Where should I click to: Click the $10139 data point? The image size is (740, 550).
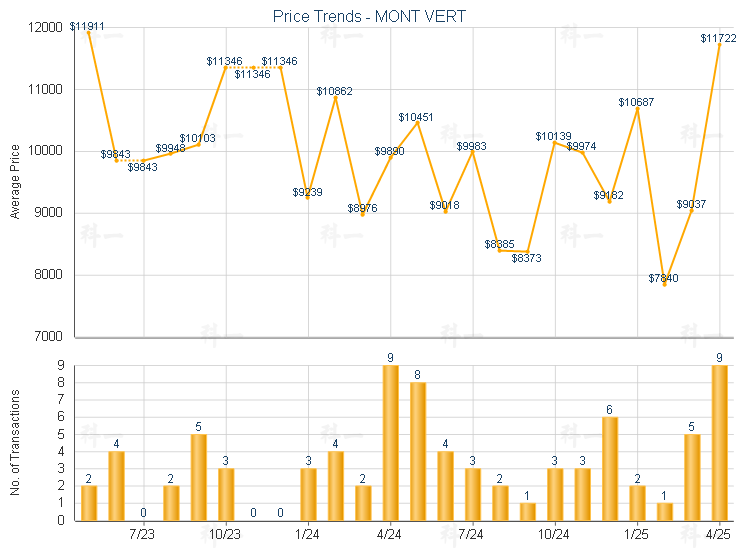point(555,142)
